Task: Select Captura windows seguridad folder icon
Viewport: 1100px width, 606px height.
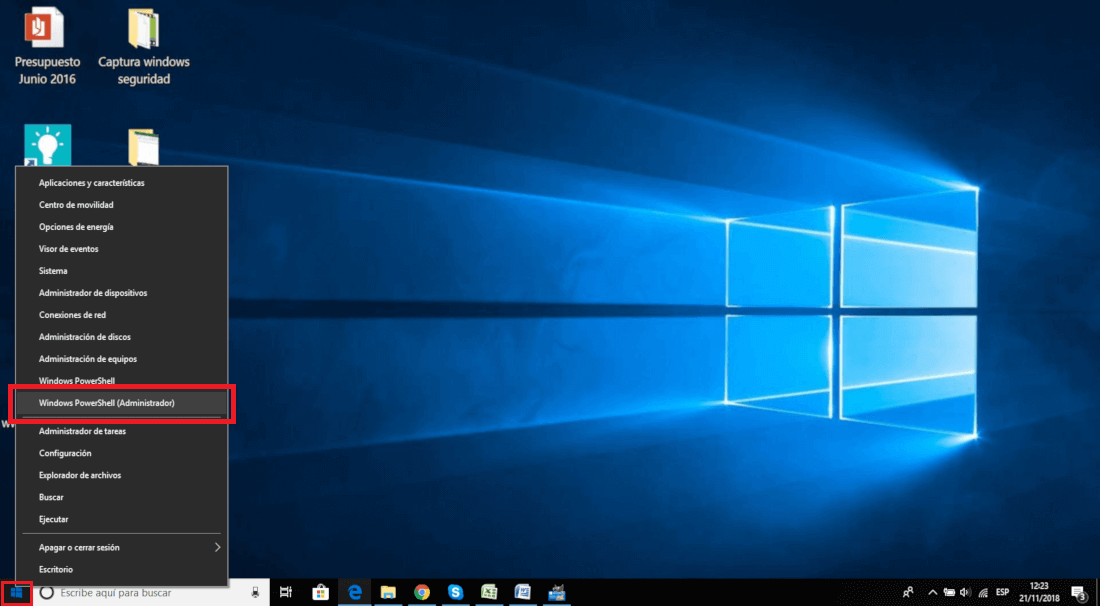Action: 144,46
